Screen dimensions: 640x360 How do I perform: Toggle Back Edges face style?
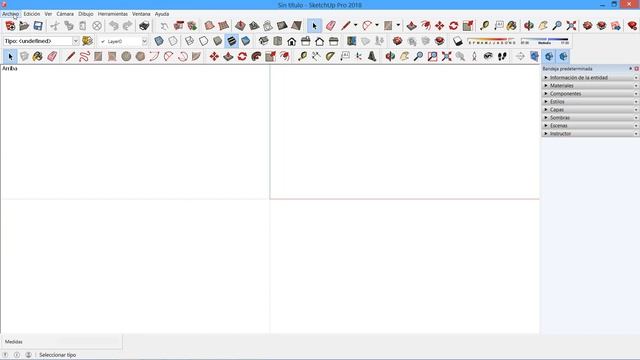coord(173,41)
